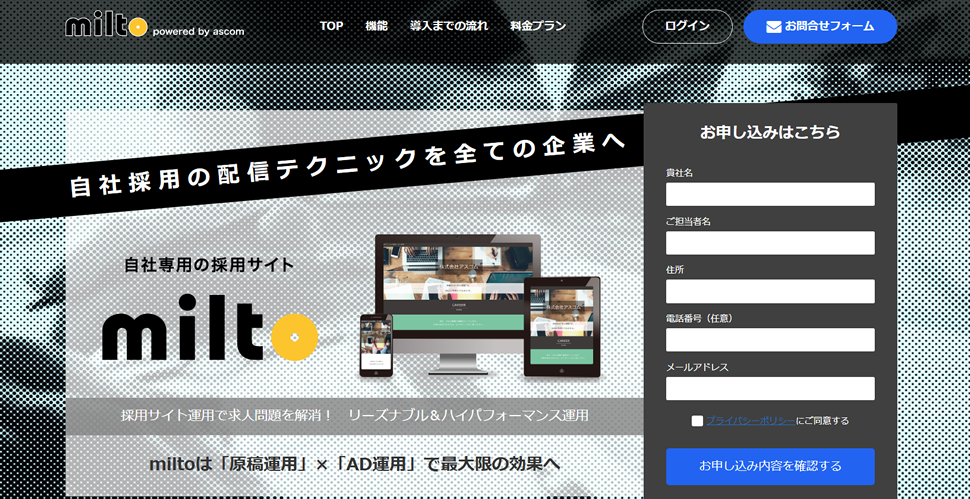
Task: Click into the ご担当者名 field
Action: (x=770, y=243)
